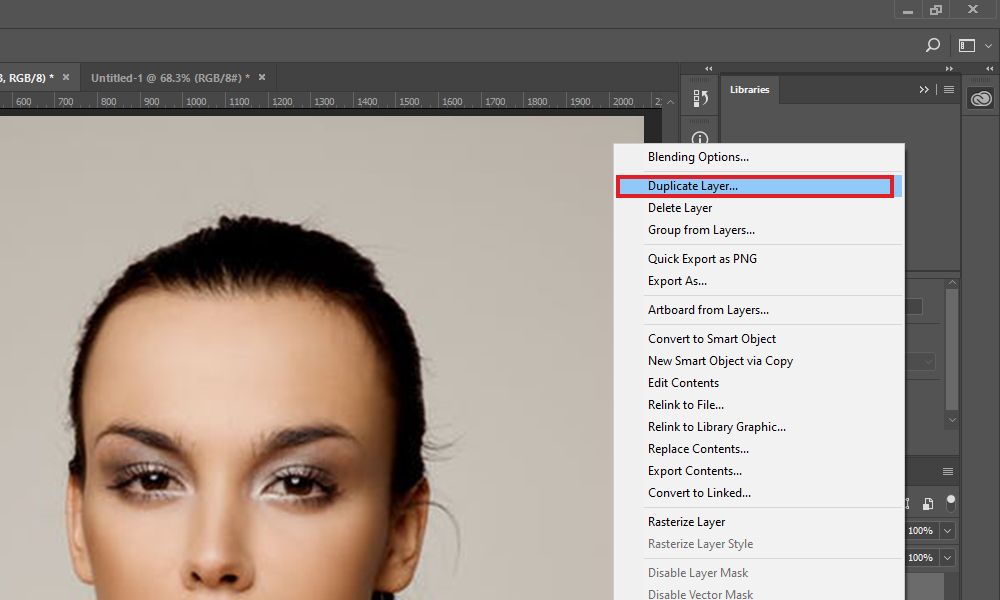1000x600 pixels.
Task: Open the Info panel icon
Action: (x=700, y=138)
